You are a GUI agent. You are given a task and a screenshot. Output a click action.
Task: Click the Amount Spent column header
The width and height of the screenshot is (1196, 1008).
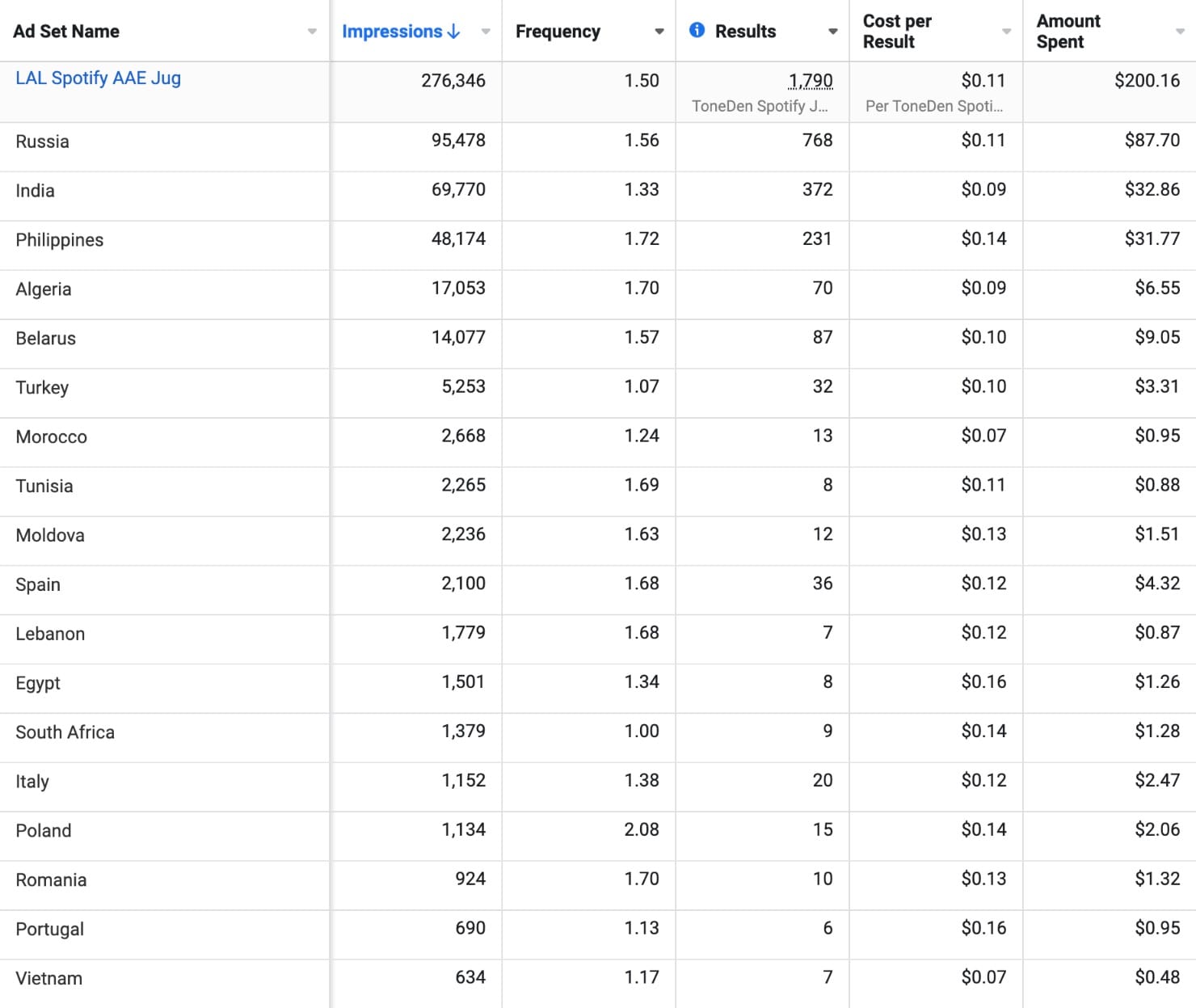[x=1068, y=32]
